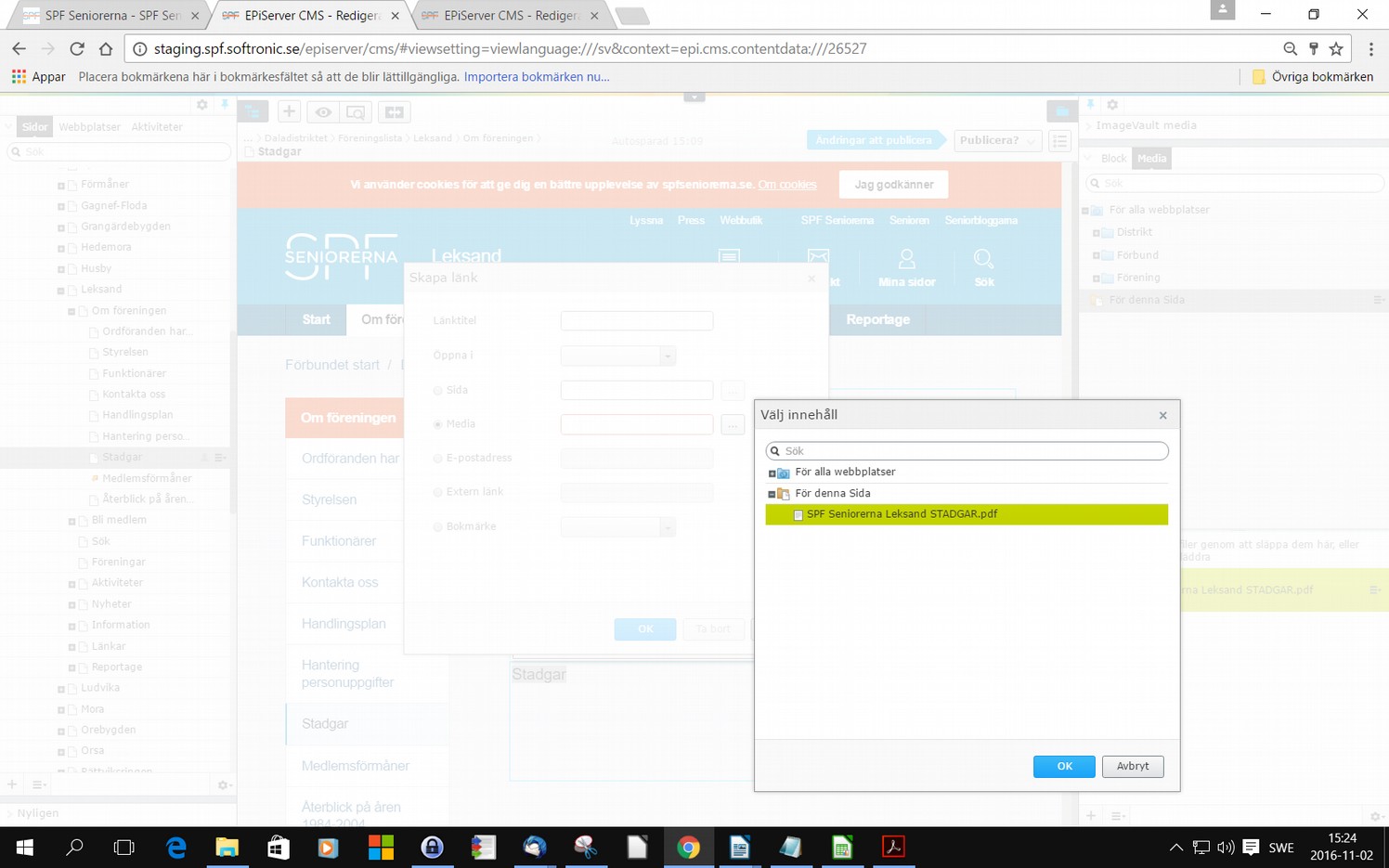1389x868 pixels.
Task: Switch to the Block tab in assets pane
Action: (x=1113, y=159)
